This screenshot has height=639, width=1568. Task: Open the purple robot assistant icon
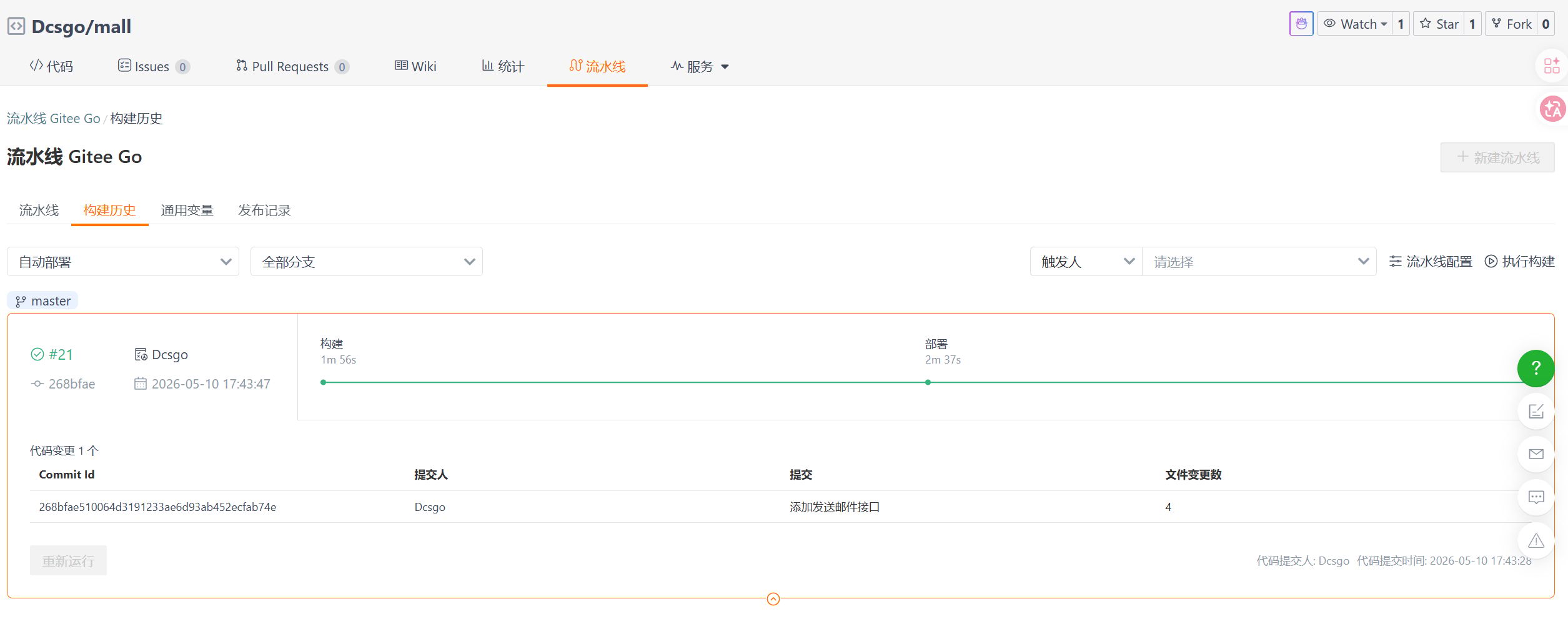(1301, 24)
